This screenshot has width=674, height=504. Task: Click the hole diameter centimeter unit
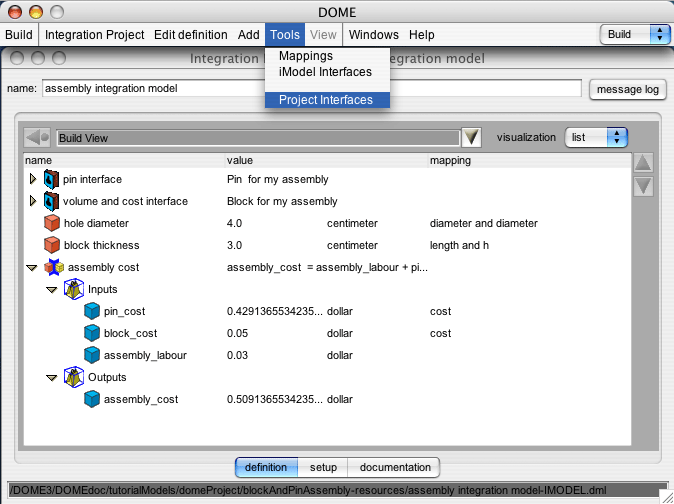coord(352,223)
